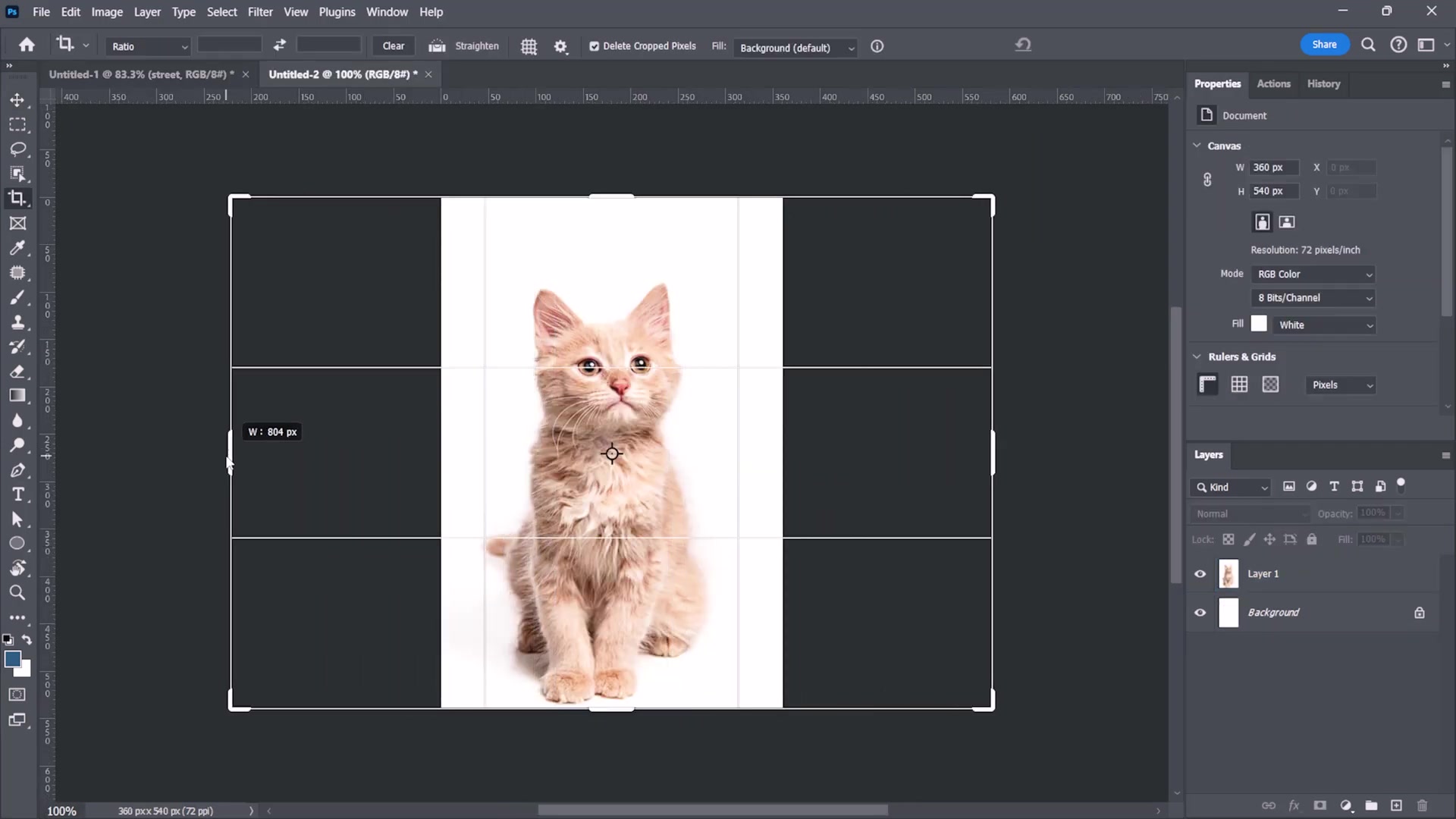
Task: Click the foreground color swatch
Action: pyautogui.click(x=12, y=659)
